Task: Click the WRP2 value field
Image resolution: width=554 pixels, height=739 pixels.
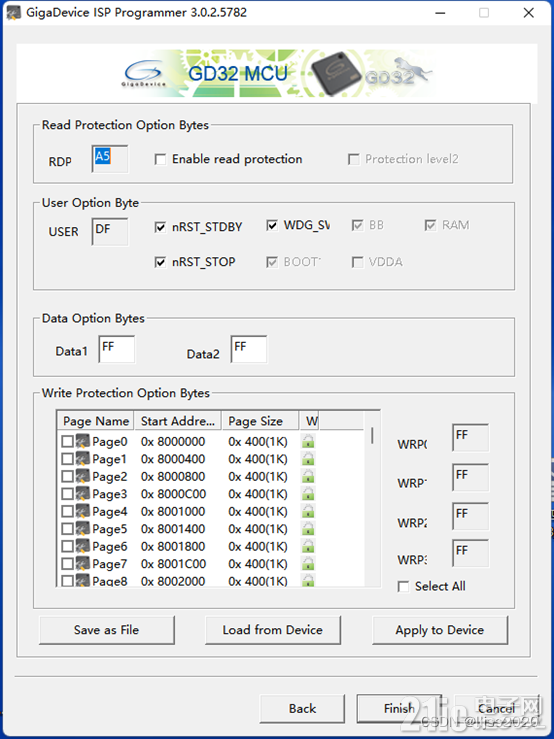Action: coord(471,516)
